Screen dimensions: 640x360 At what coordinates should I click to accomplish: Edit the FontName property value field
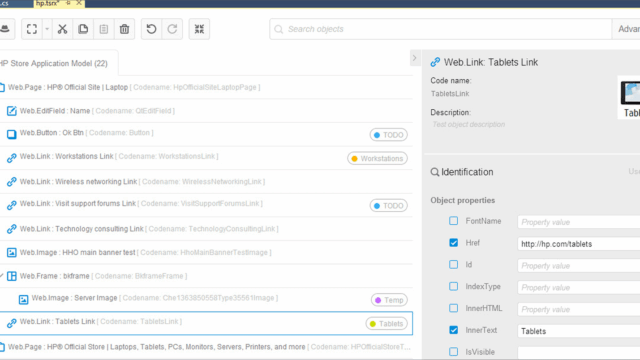579,222
